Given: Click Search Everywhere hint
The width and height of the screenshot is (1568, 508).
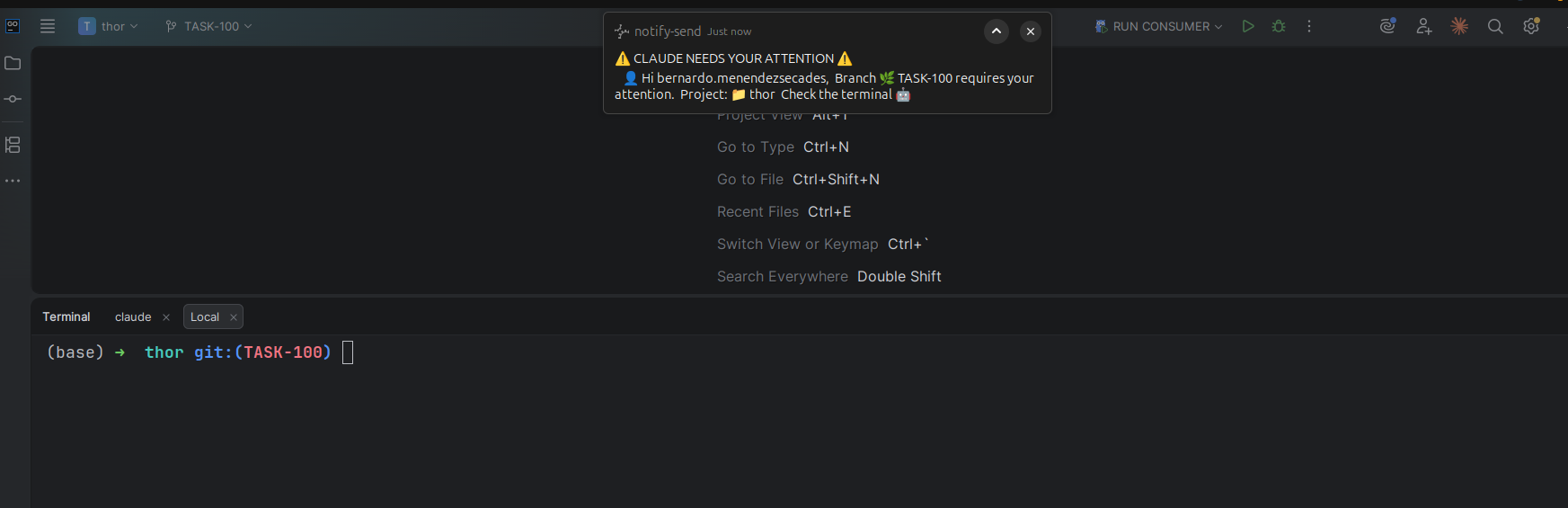Looking at the screenshot, I should coord(828,276).
